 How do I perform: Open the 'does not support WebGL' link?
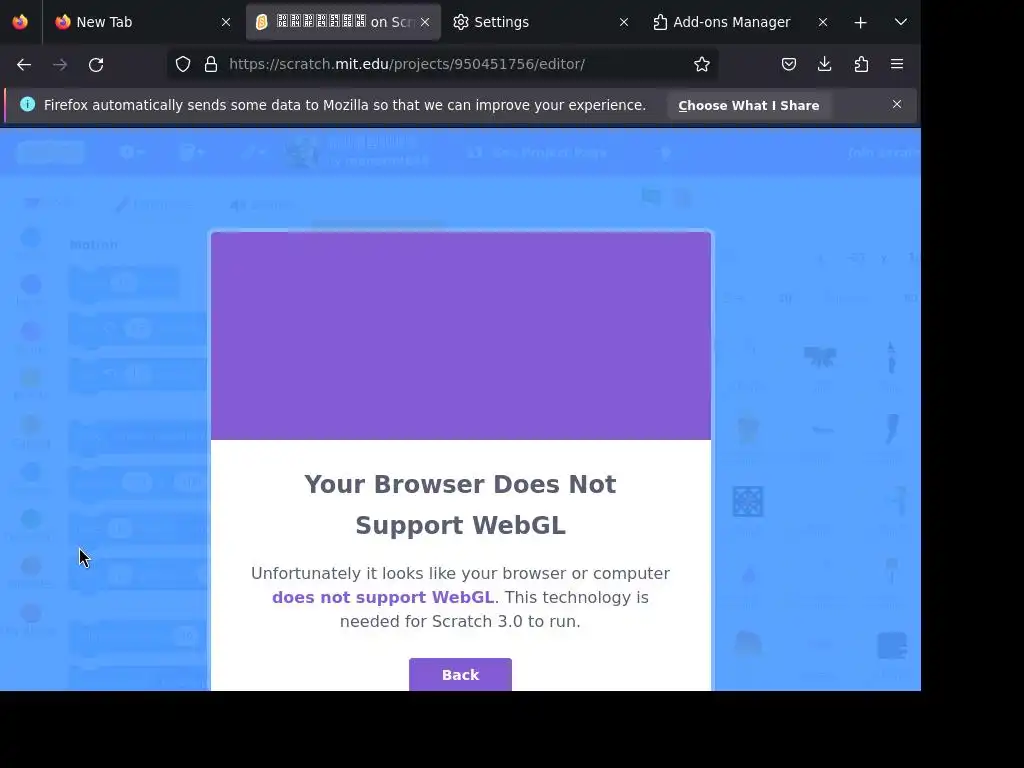pyautogui.click(x=383, y=598)
